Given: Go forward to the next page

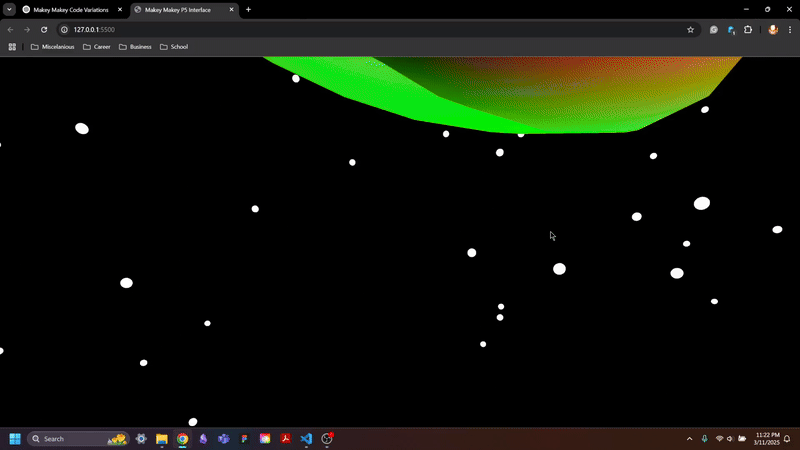Looking at the screenshot, I should click(x=27, y=30).
